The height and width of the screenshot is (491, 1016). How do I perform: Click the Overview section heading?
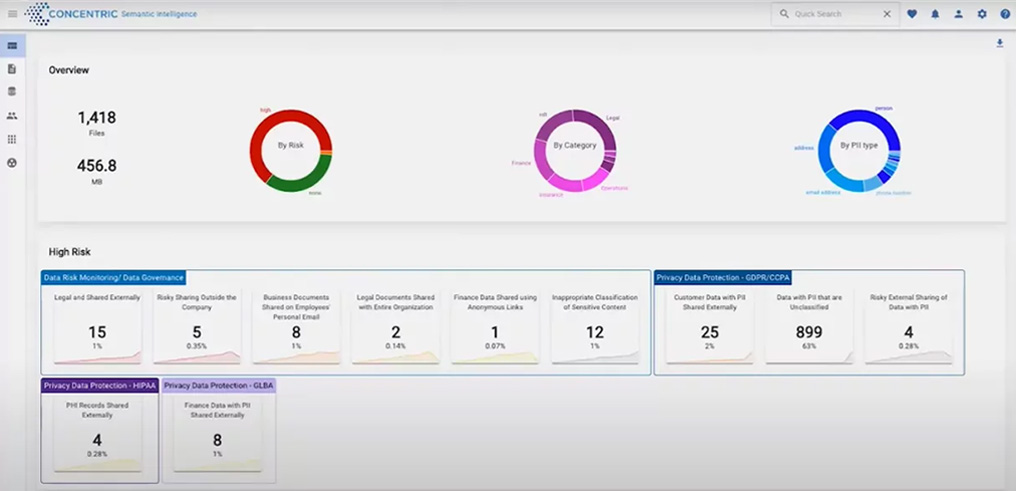69,70
